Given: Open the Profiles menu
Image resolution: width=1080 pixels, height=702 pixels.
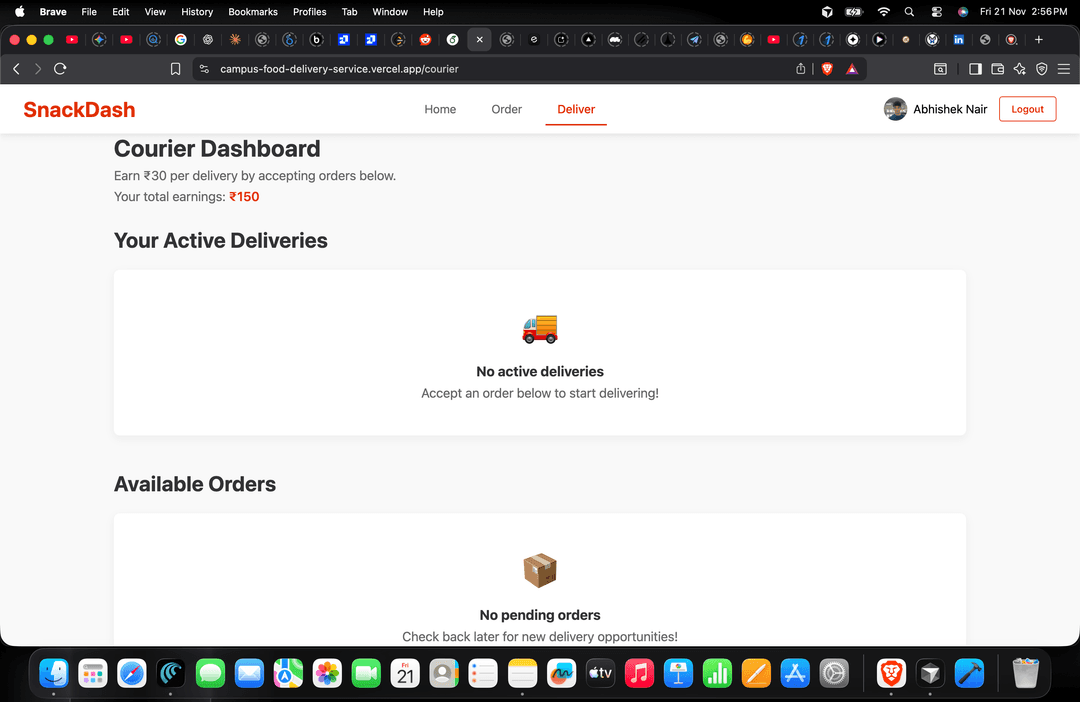Looking at the screenshot, I should [309, 12].
